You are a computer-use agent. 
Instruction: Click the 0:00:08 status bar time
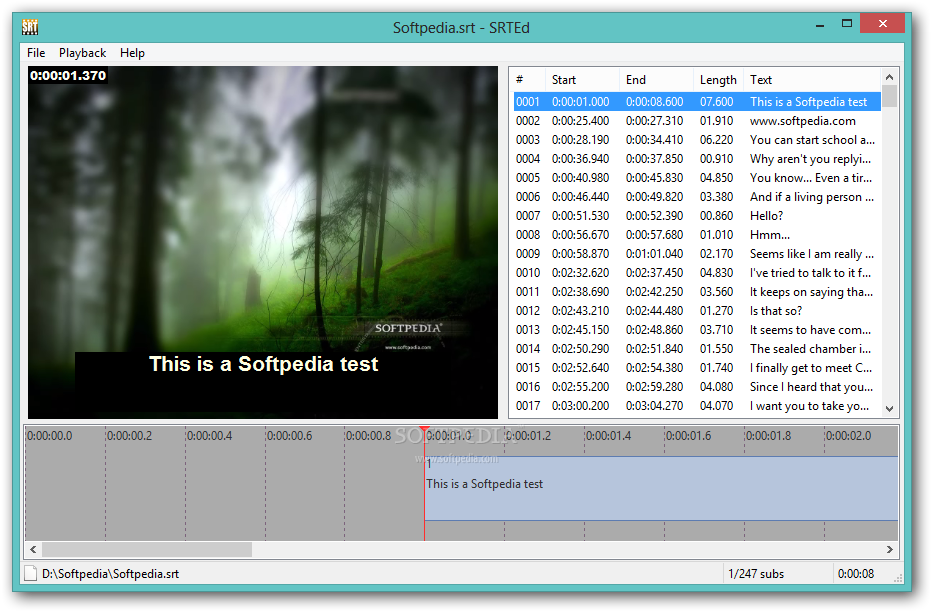tap(856, 573)
